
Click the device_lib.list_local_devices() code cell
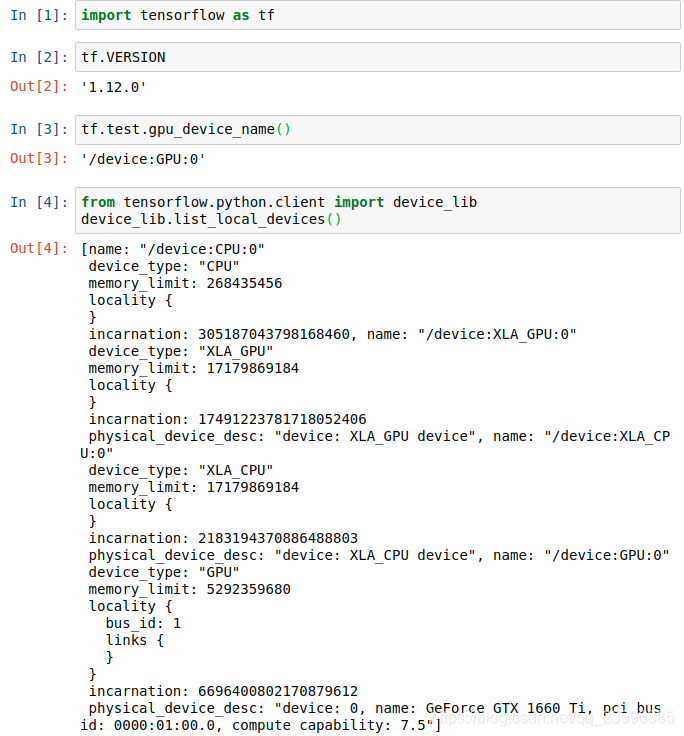click(377, 210)
